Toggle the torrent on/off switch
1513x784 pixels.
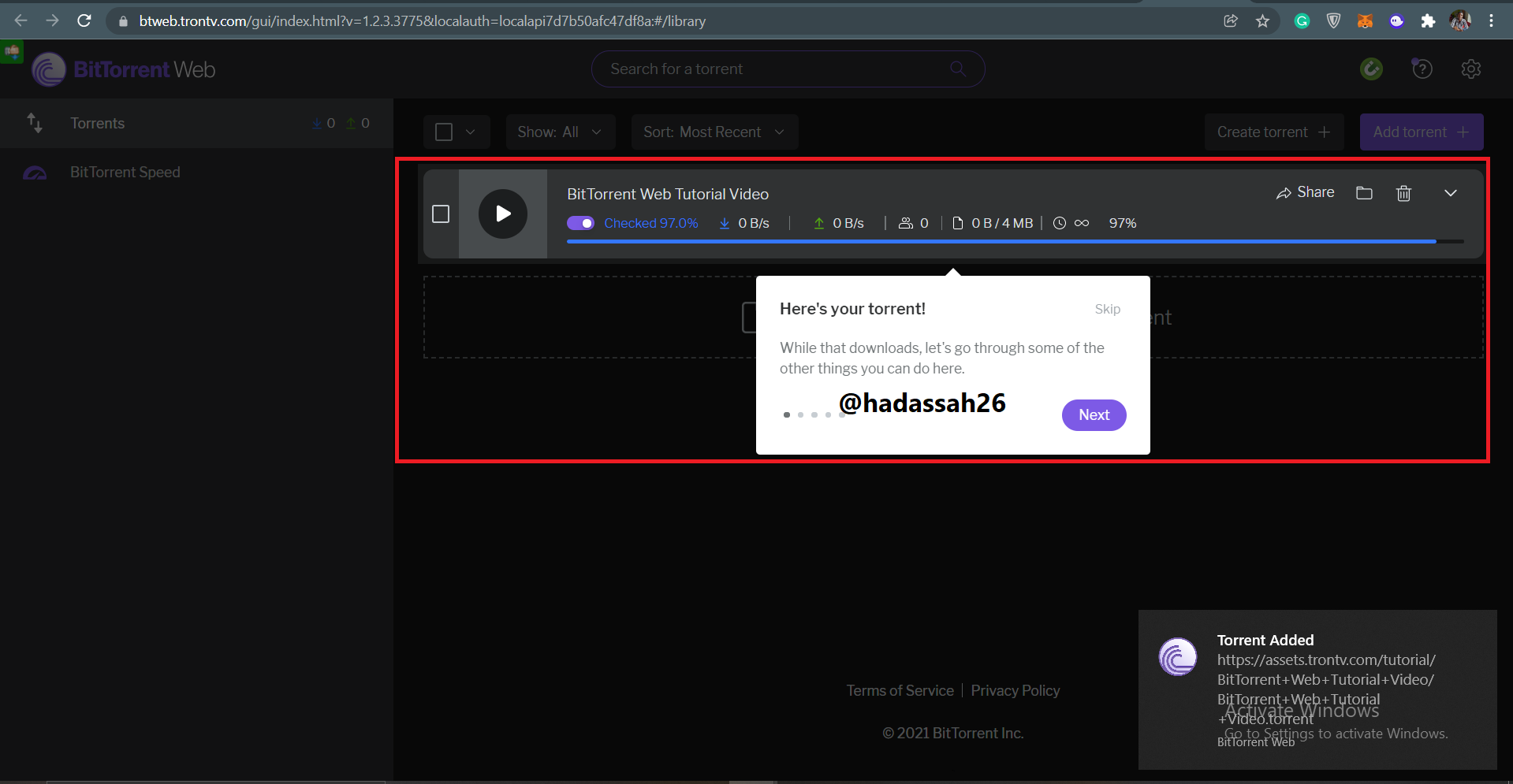click(x=580, y=223)
